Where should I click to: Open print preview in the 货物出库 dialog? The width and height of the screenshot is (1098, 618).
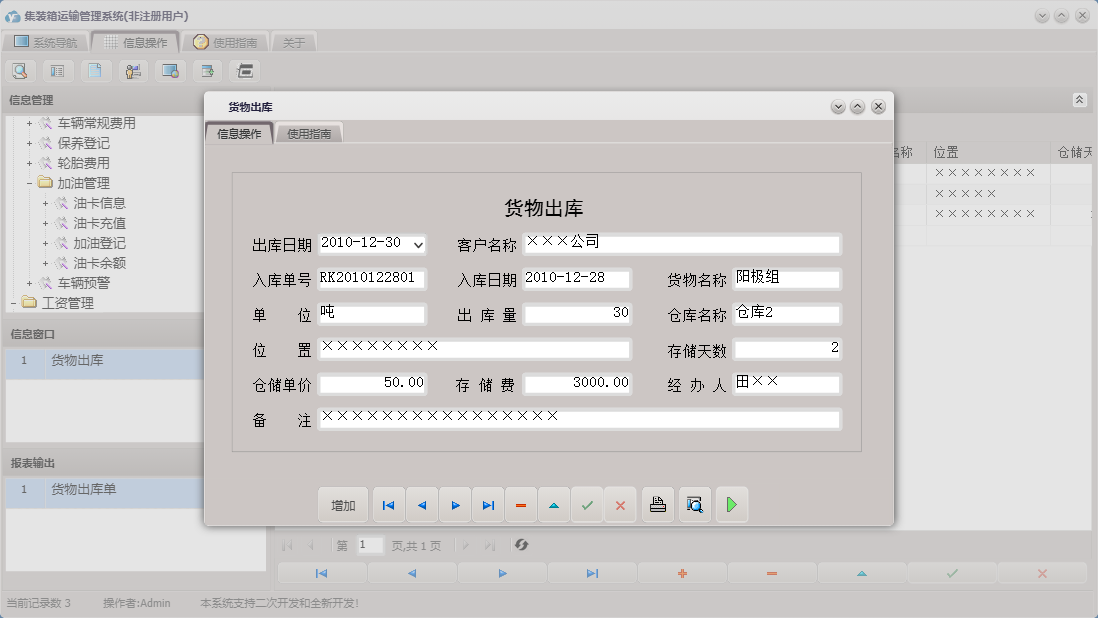[694, 505]
